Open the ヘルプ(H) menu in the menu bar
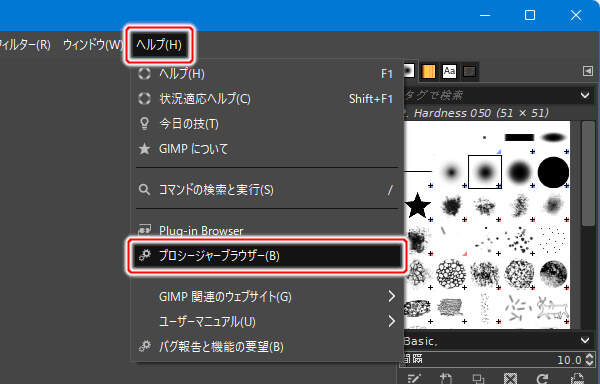 click(159, 45)
